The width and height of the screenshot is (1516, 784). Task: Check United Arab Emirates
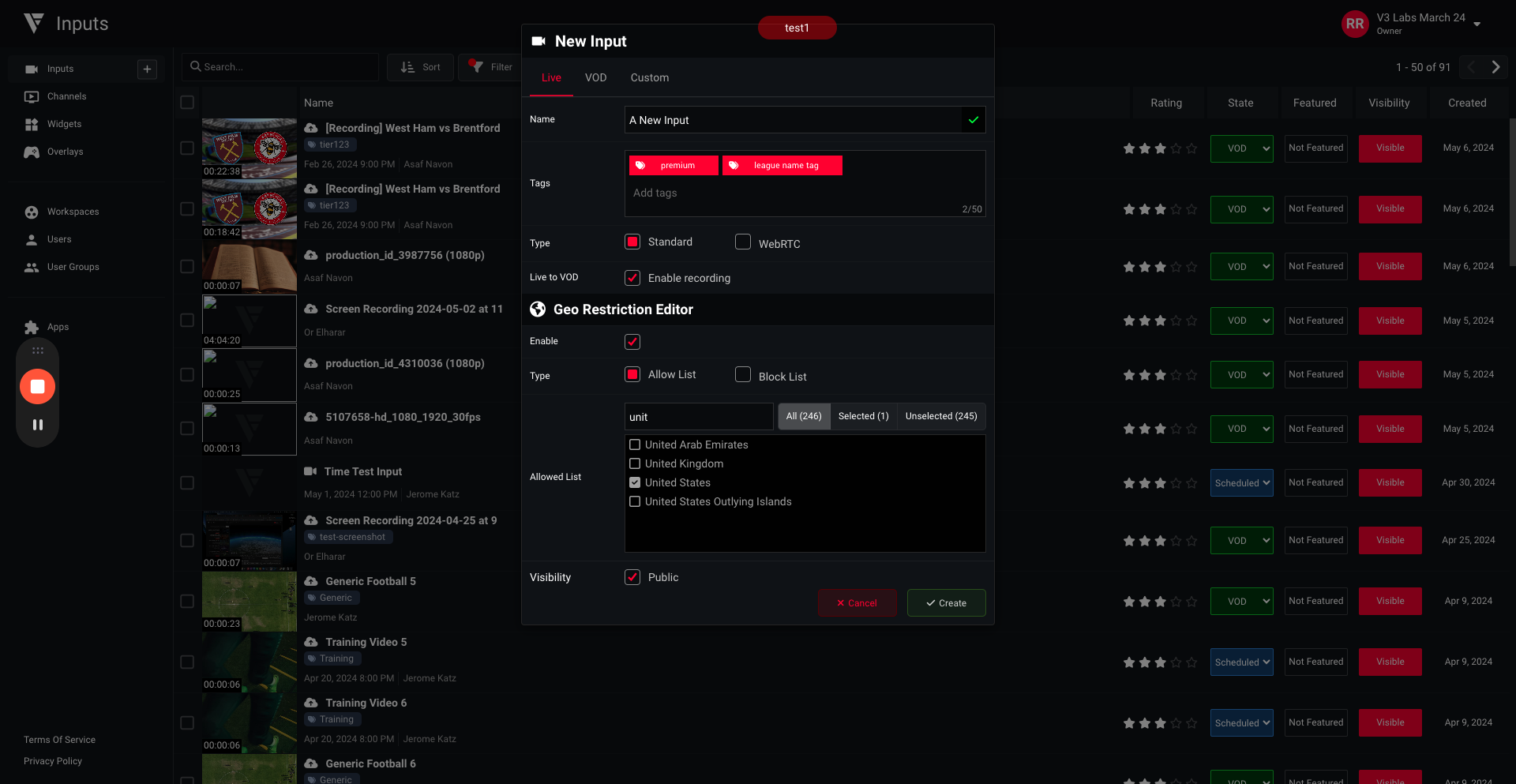tap(635, 445)
